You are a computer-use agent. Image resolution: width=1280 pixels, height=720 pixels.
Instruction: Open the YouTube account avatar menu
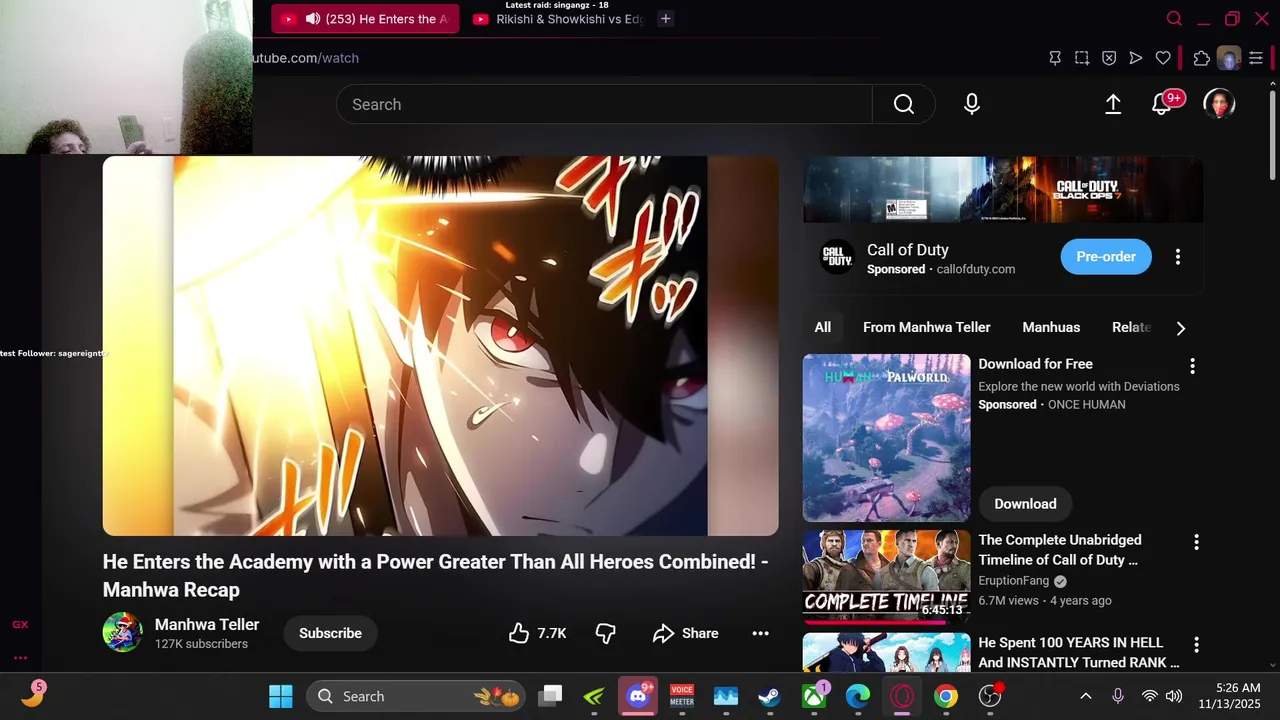coord(1219,104)
